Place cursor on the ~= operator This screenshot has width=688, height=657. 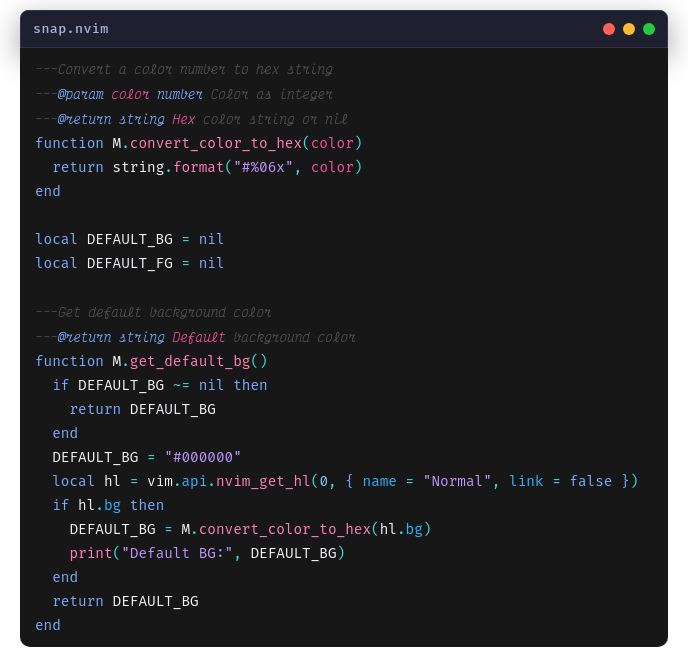[x=181, y=385]
